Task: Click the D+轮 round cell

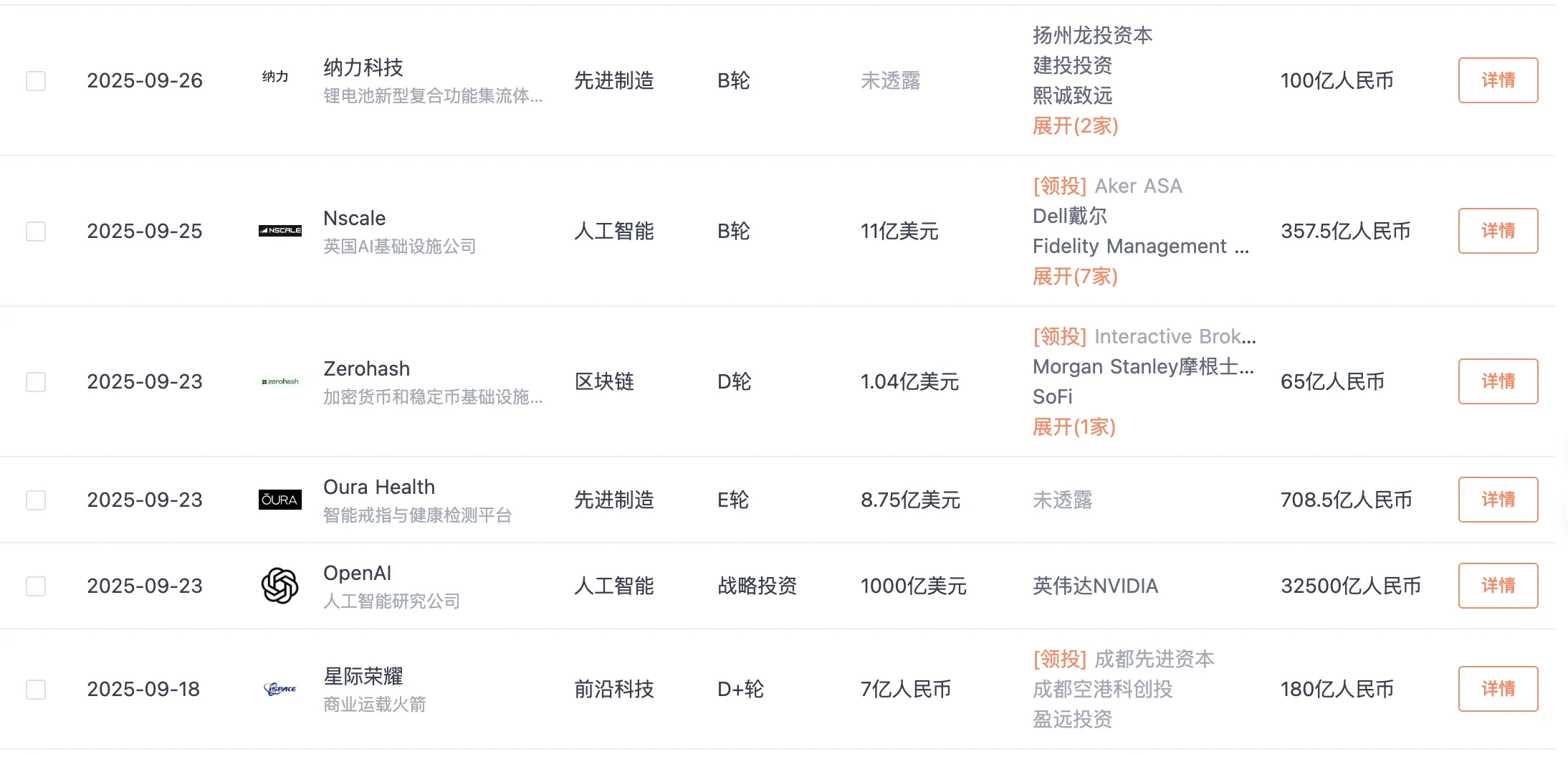Action: 741,690
